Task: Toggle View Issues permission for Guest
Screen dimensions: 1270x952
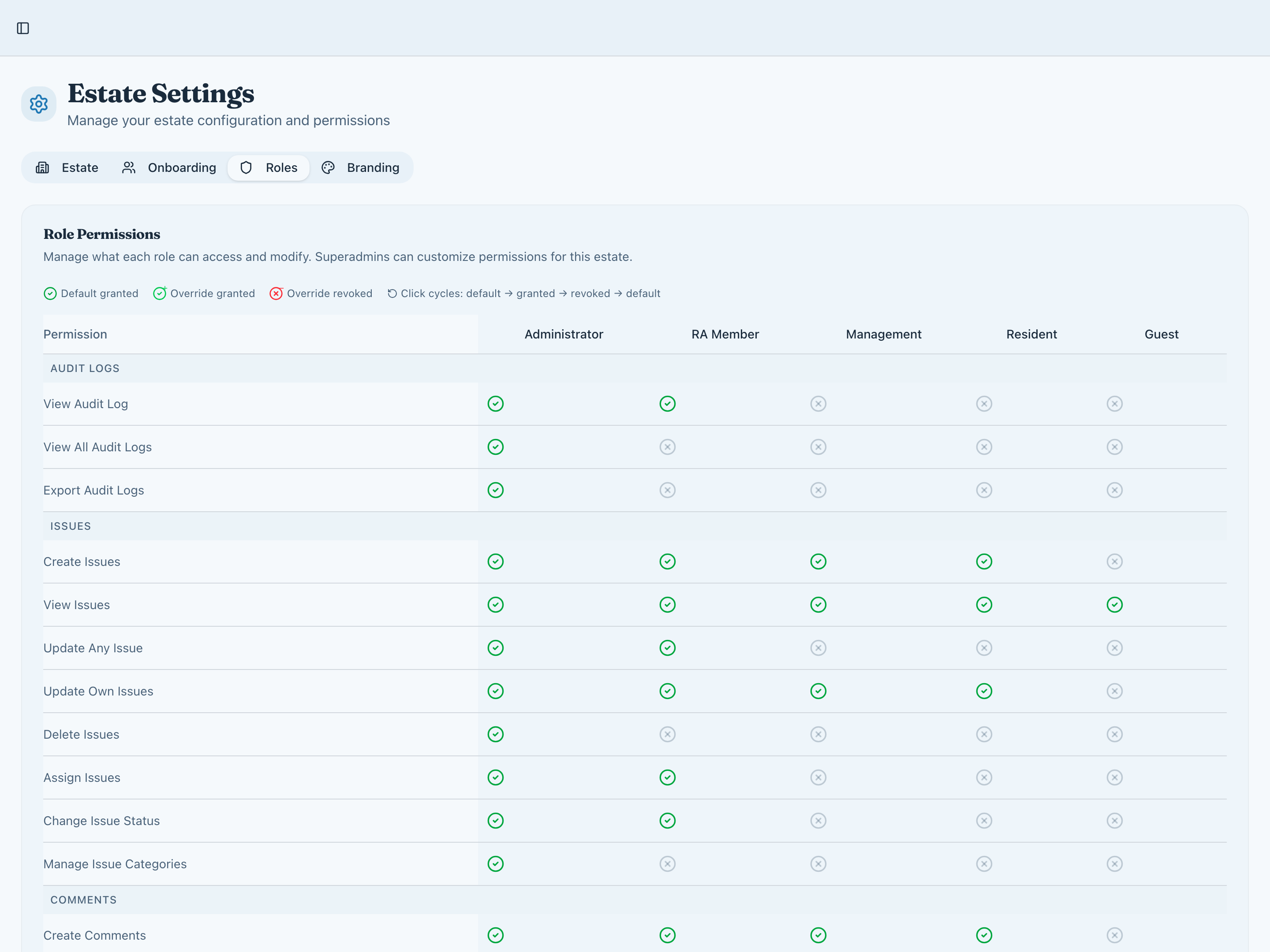Action: (x=1114, y=605)
